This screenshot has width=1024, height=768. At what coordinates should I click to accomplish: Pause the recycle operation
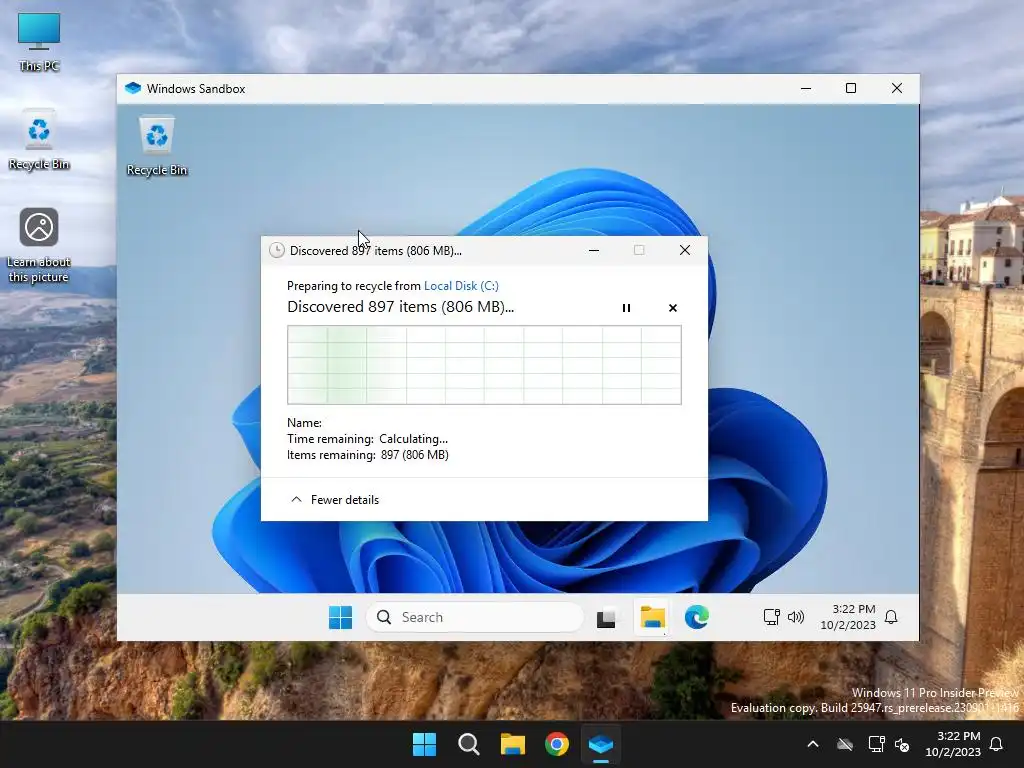[x=626, y=308]
